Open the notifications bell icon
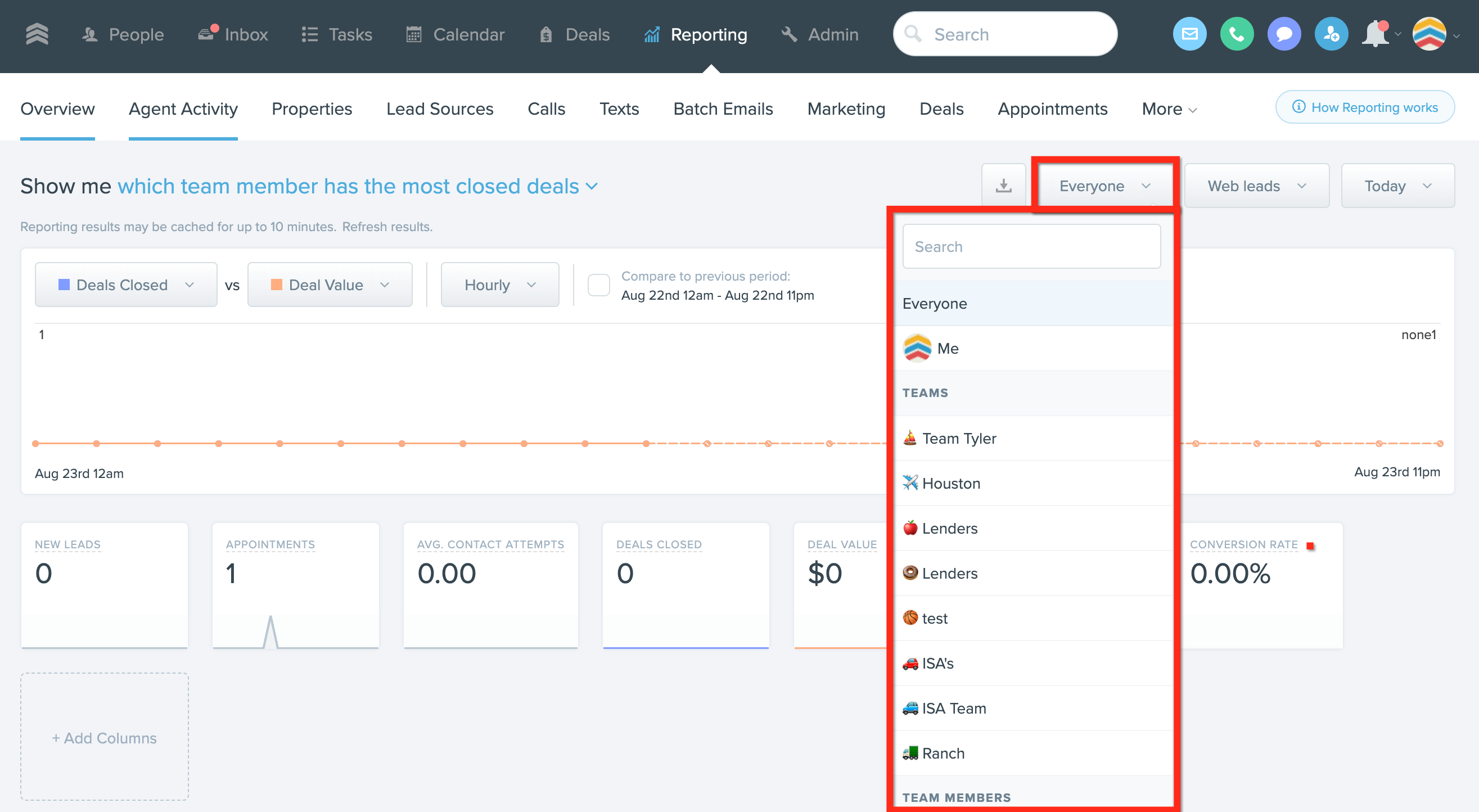Viewport: 1479px width, 812px height. tap(1376, 34)
